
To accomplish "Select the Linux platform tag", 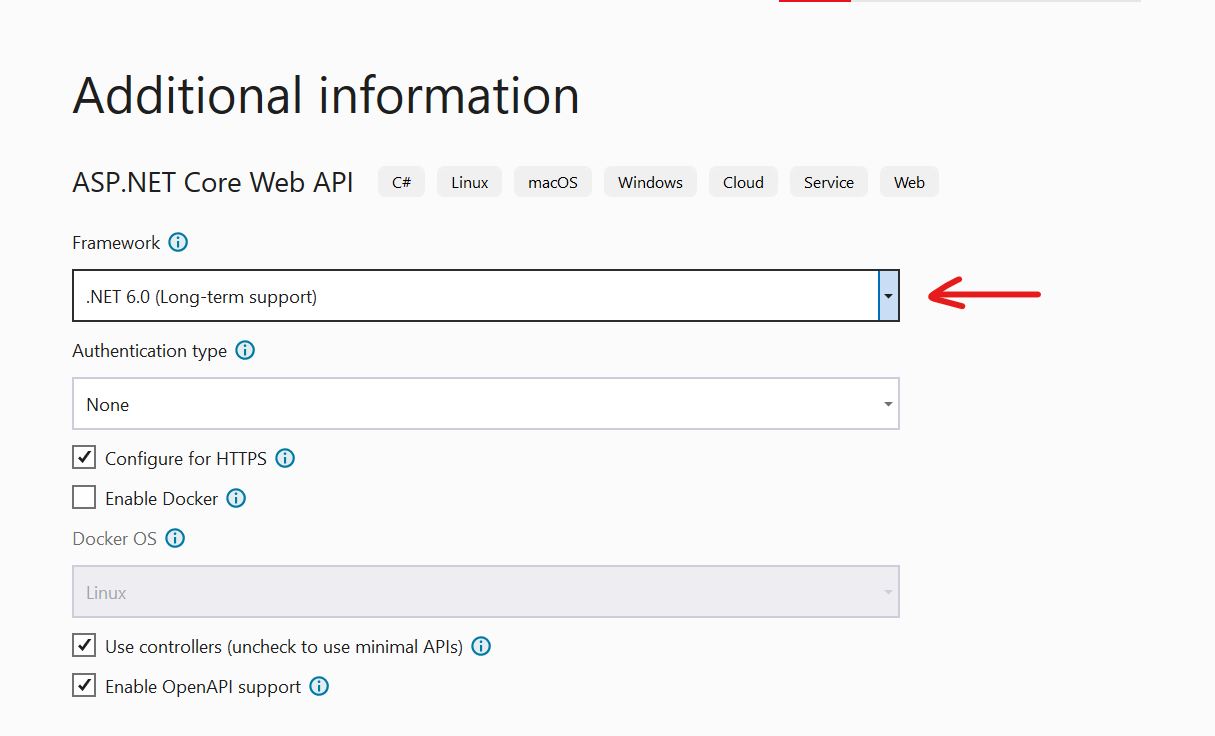I will click(469, 181).
